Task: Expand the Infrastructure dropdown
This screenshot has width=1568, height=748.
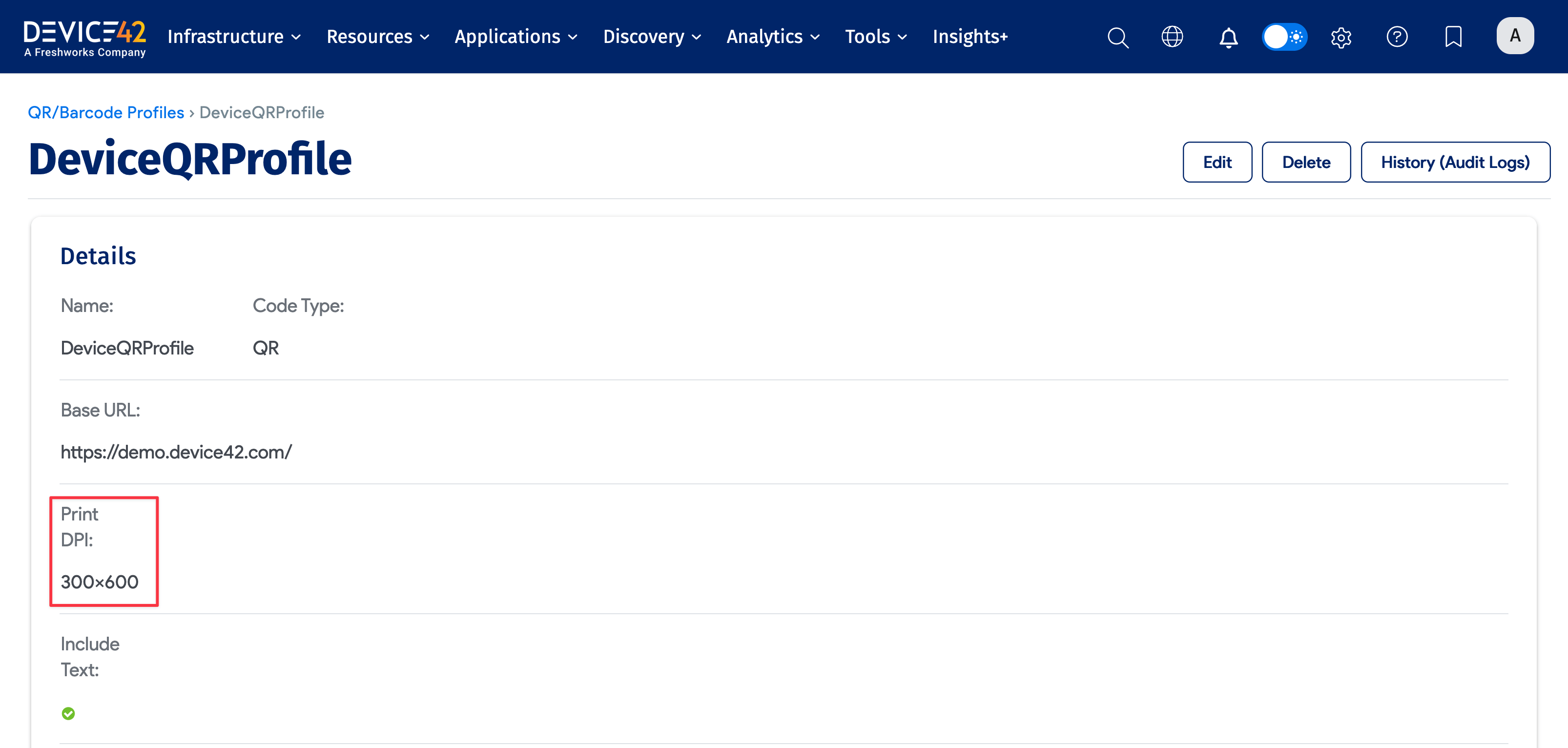Action: point(234,37)
